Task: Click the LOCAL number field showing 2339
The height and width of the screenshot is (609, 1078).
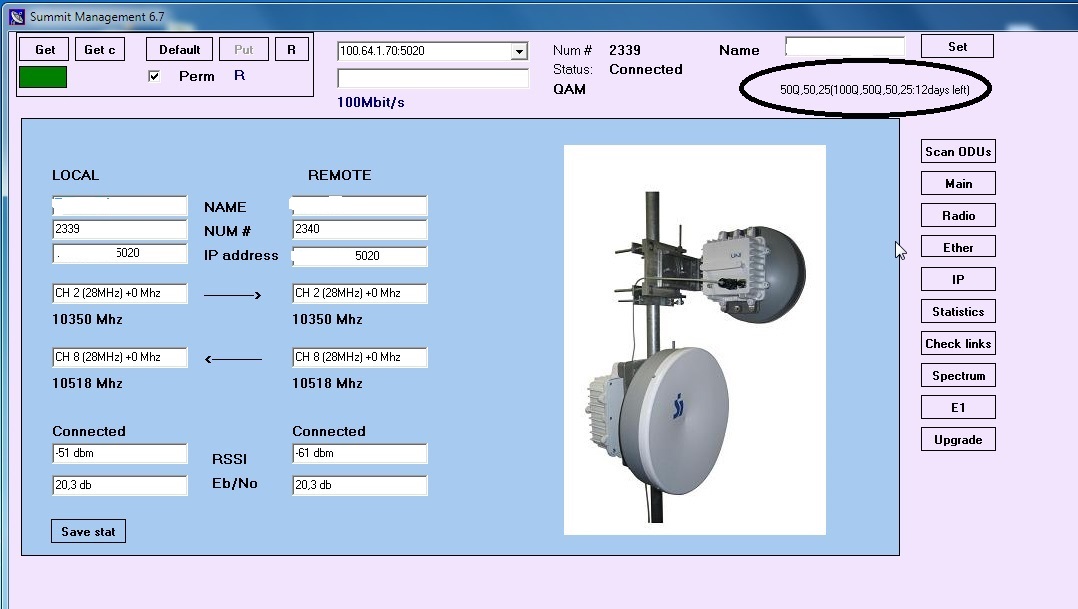Action: pyautogui.click(x=120, y=230)
